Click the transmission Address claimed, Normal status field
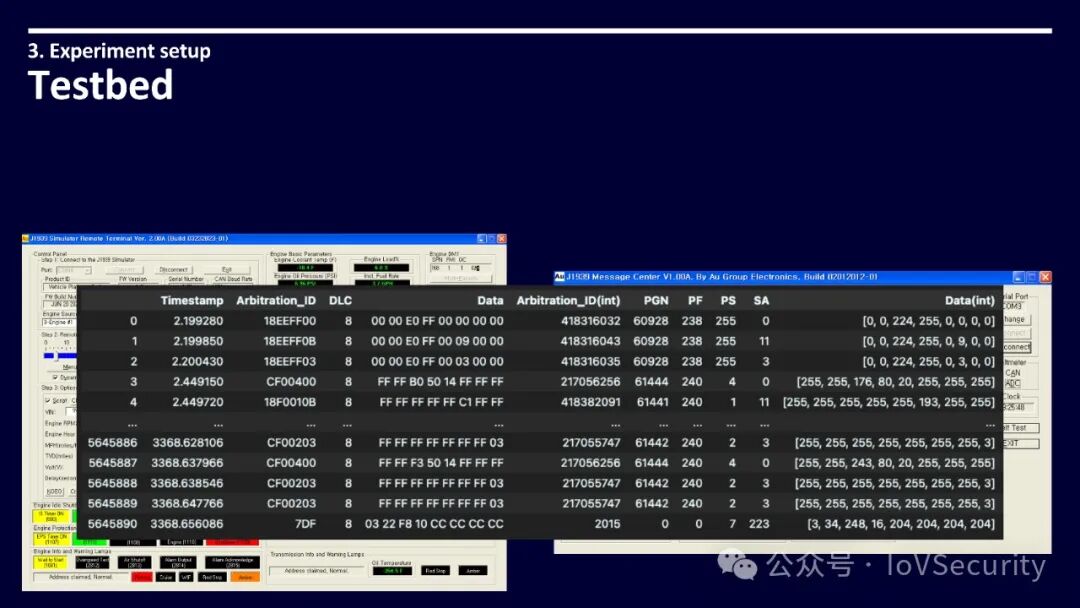Viewport: 1080px width, 608px height. [x=317, y=570]
